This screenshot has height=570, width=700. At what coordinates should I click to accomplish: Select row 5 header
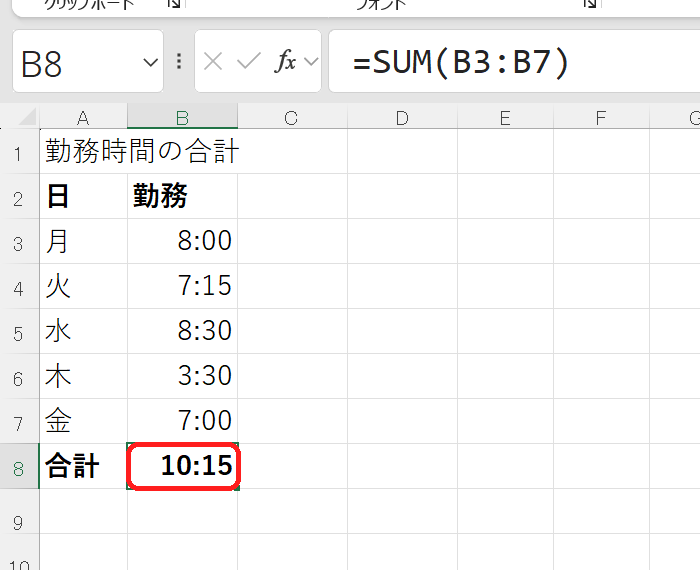click(x=19, y=332)
